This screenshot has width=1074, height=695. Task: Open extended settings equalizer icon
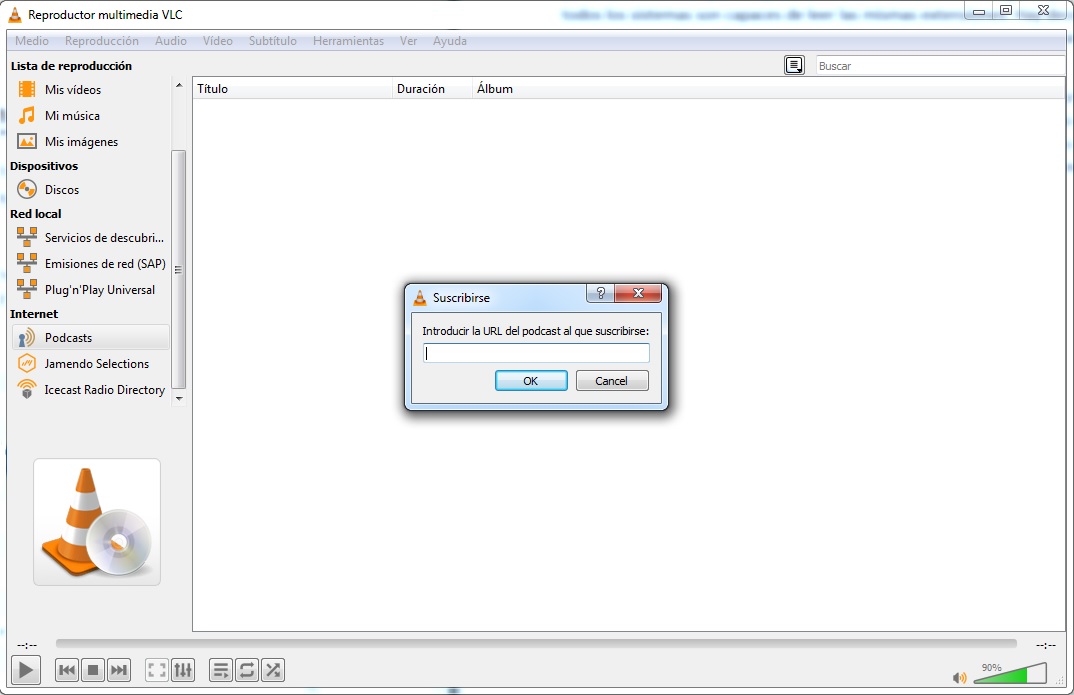pyautogui.click(x=183, y=670)
